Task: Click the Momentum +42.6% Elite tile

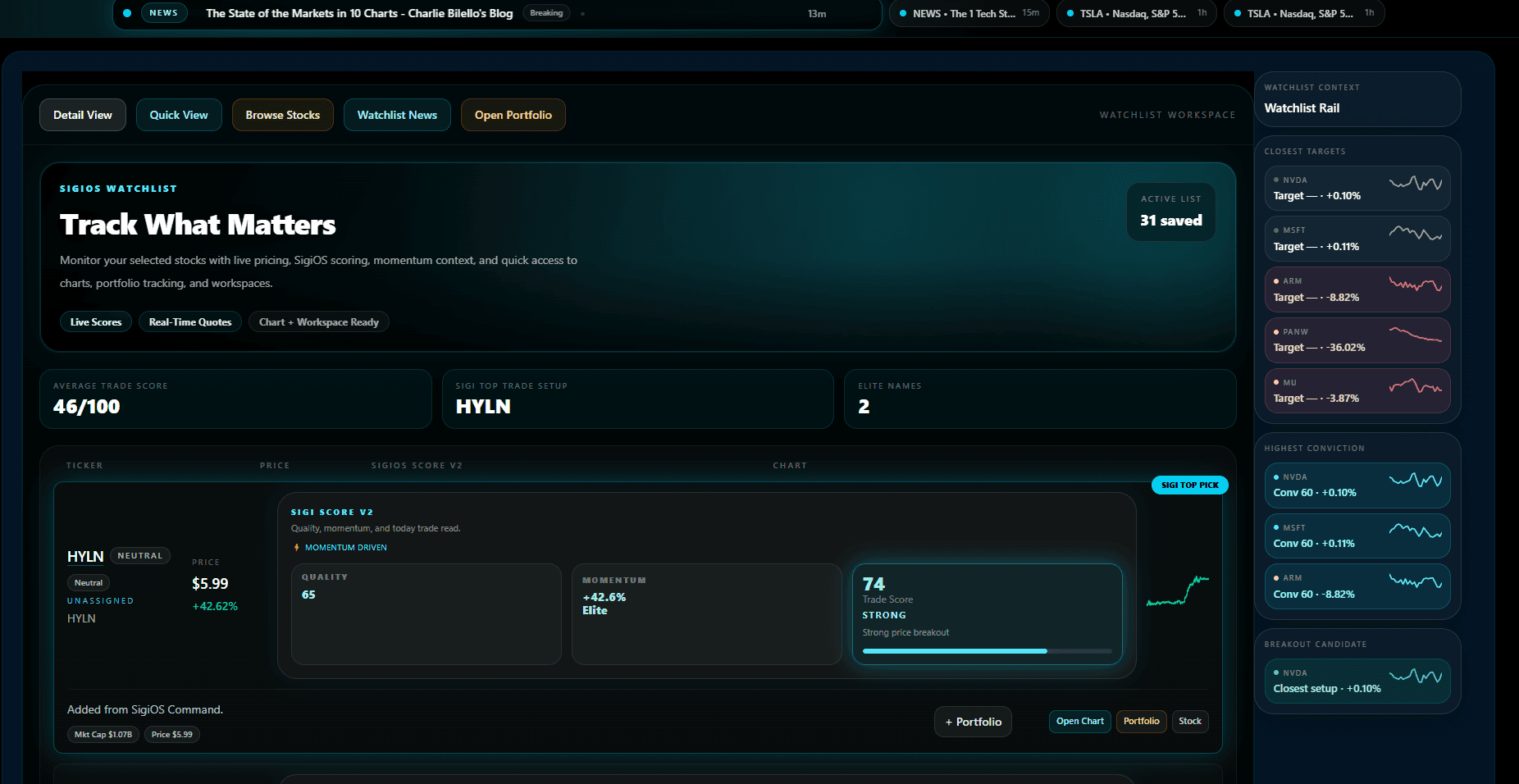Action: [x=707, y=614]
